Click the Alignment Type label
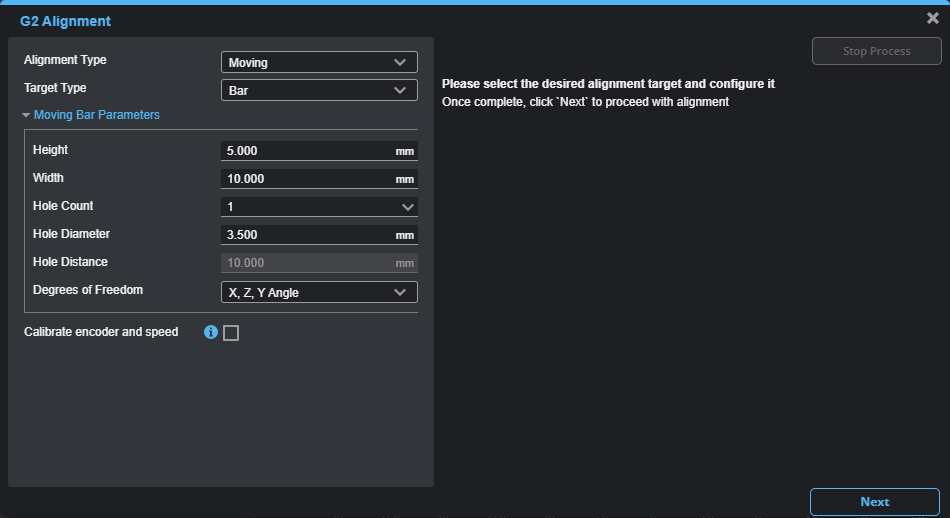950x518 pixels. 65,60
